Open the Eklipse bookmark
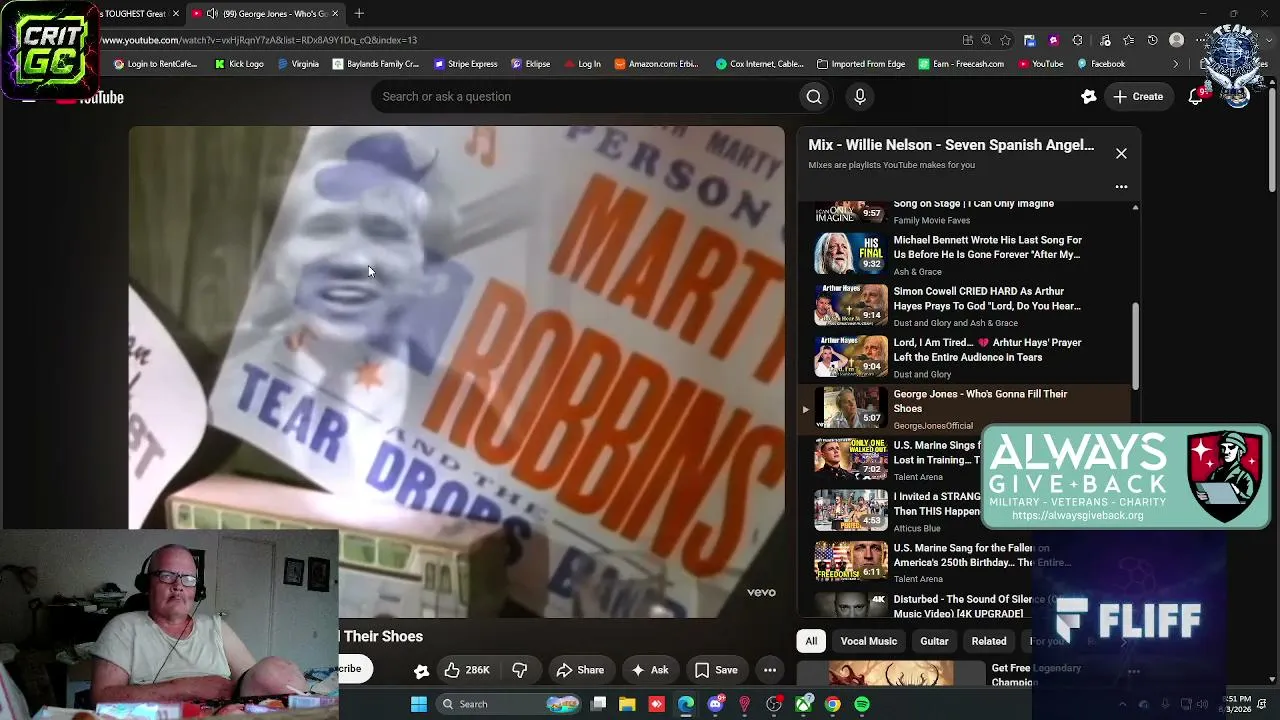The image size is (1280, 720). (x=531, y=64)
